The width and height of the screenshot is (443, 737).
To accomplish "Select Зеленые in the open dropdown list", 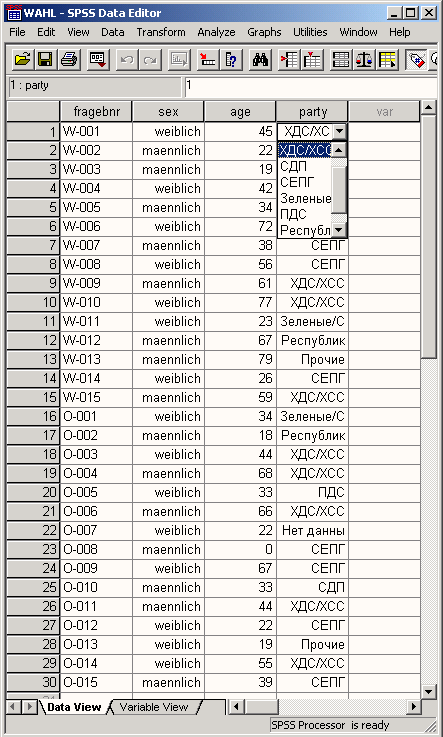I will [x=305, y=198].
